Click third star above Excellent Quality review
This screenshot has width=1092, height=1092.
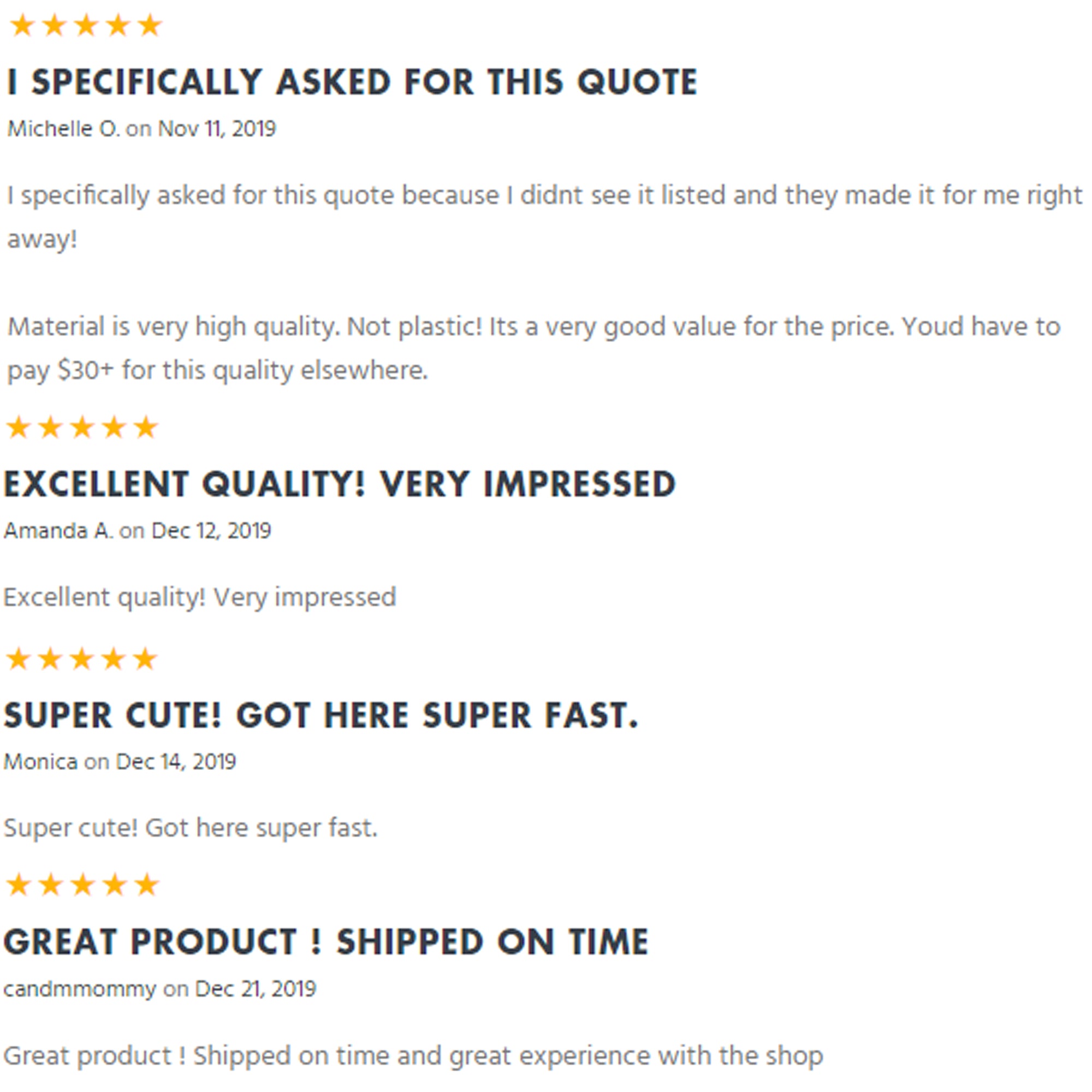point(82,428)
